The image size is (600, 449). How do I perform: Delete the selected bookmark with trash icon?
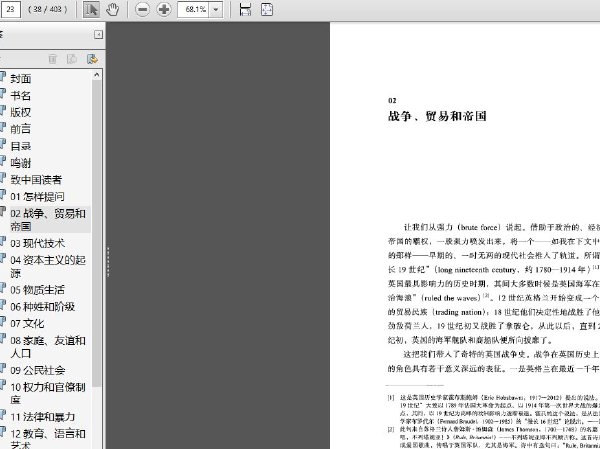coord(53,59)
